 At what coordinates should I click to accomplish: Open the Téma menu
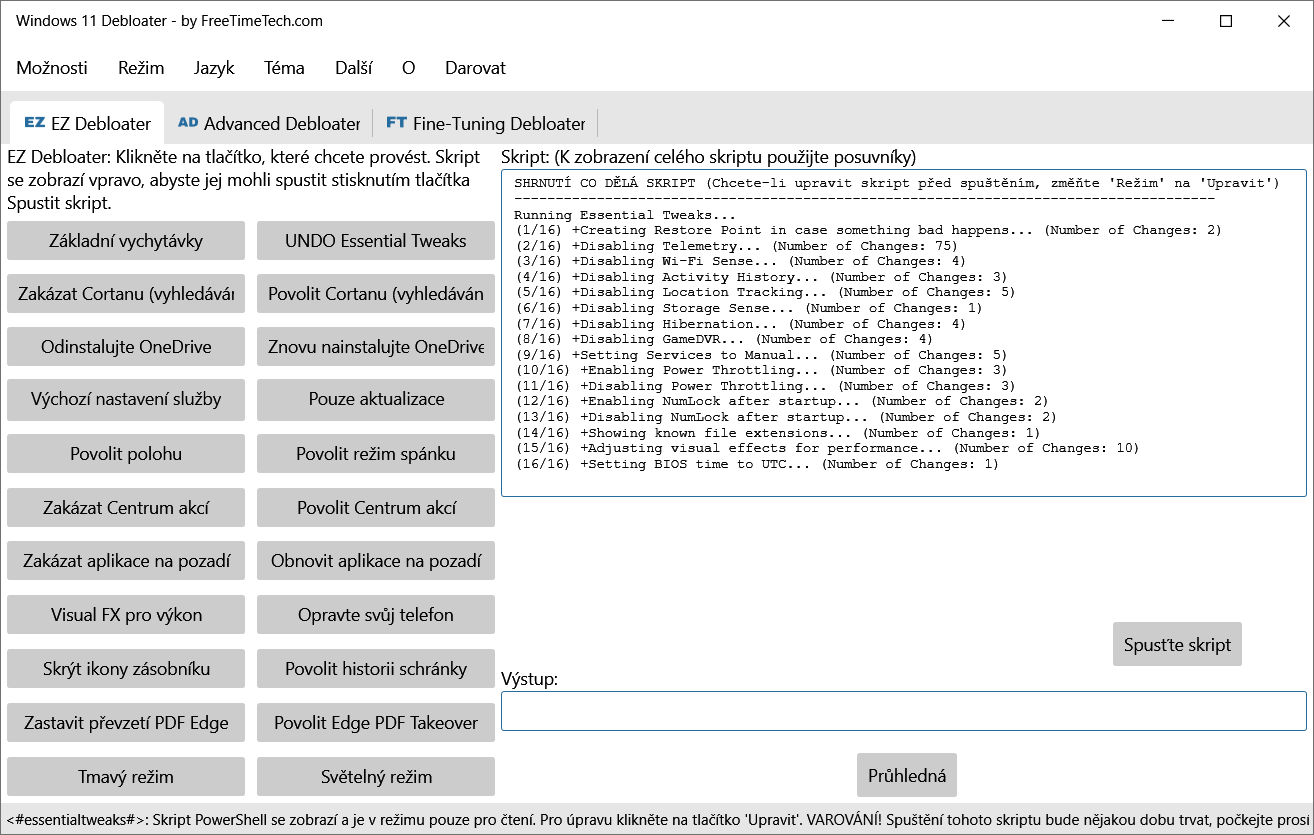pos(284,68)
